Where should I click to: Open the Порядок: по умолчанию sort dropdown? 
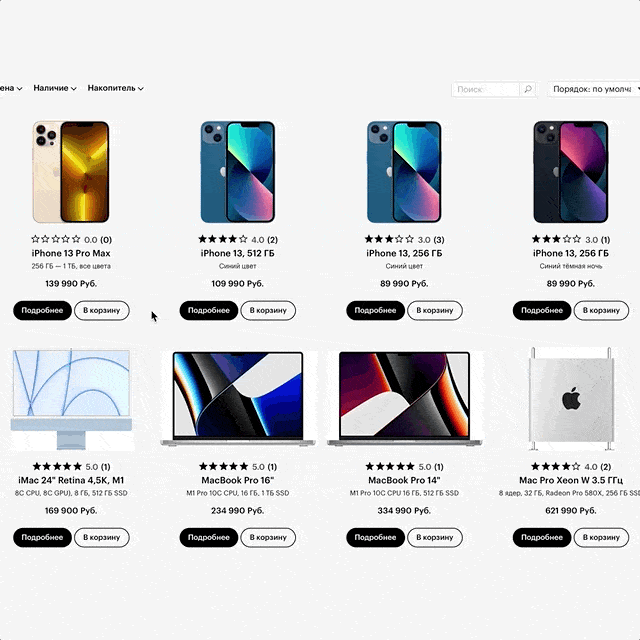click(x=594, y=89)
